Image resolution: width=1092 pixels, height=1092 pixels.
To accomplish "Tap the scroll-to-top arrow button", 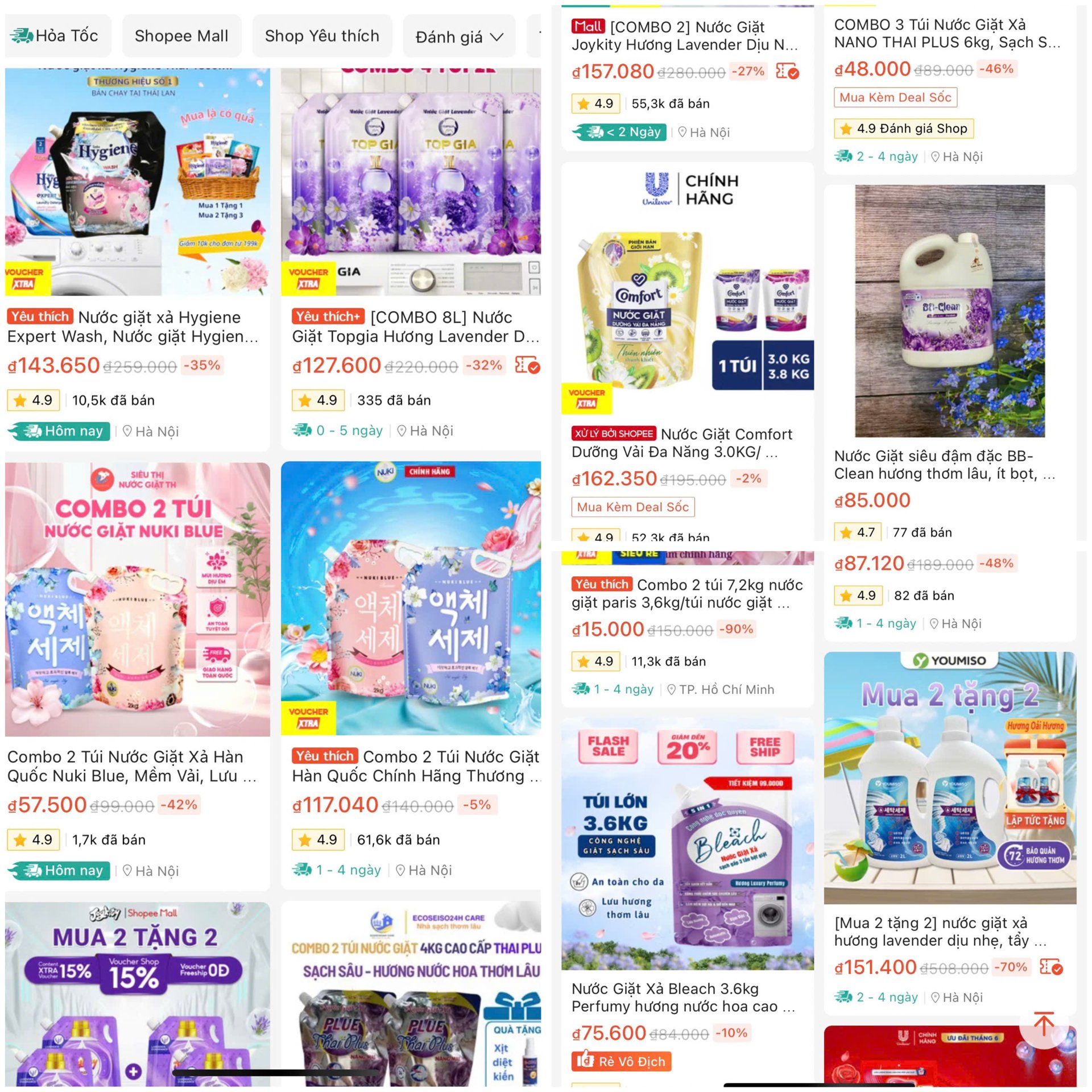I will [x=1044, y=1025].
